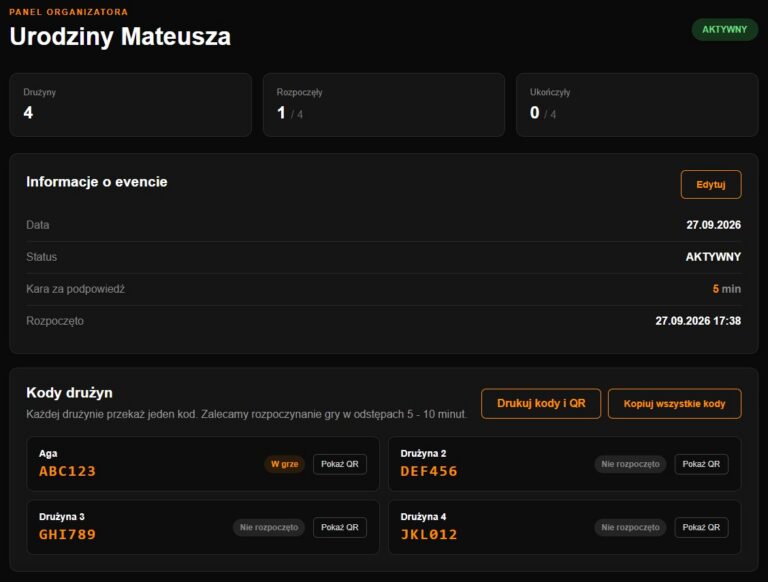Click the Edytuj button
The height and width of the screenshot is (582, 768).
click(711, 185)
